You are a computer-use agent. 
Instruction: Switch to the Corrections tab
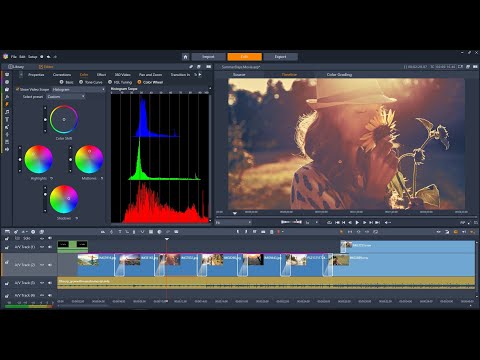point(62,75)
